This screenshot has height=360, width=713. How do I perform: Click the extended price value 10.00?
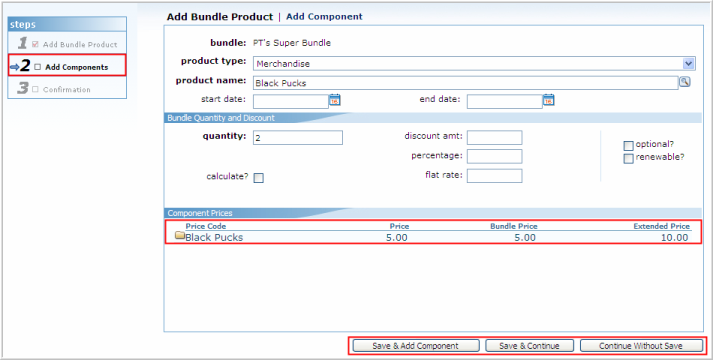pos(675,237)
